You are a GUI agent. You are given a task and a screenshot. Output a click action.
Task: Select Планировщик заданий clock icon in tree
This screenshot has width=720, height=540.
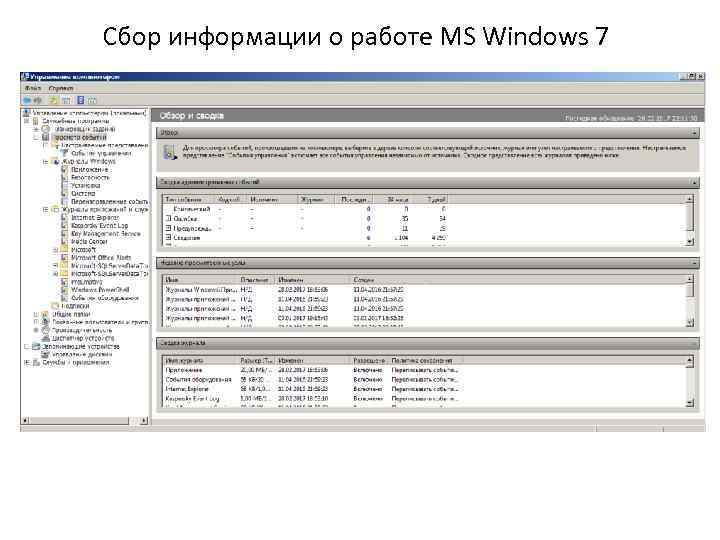point(46,129)
